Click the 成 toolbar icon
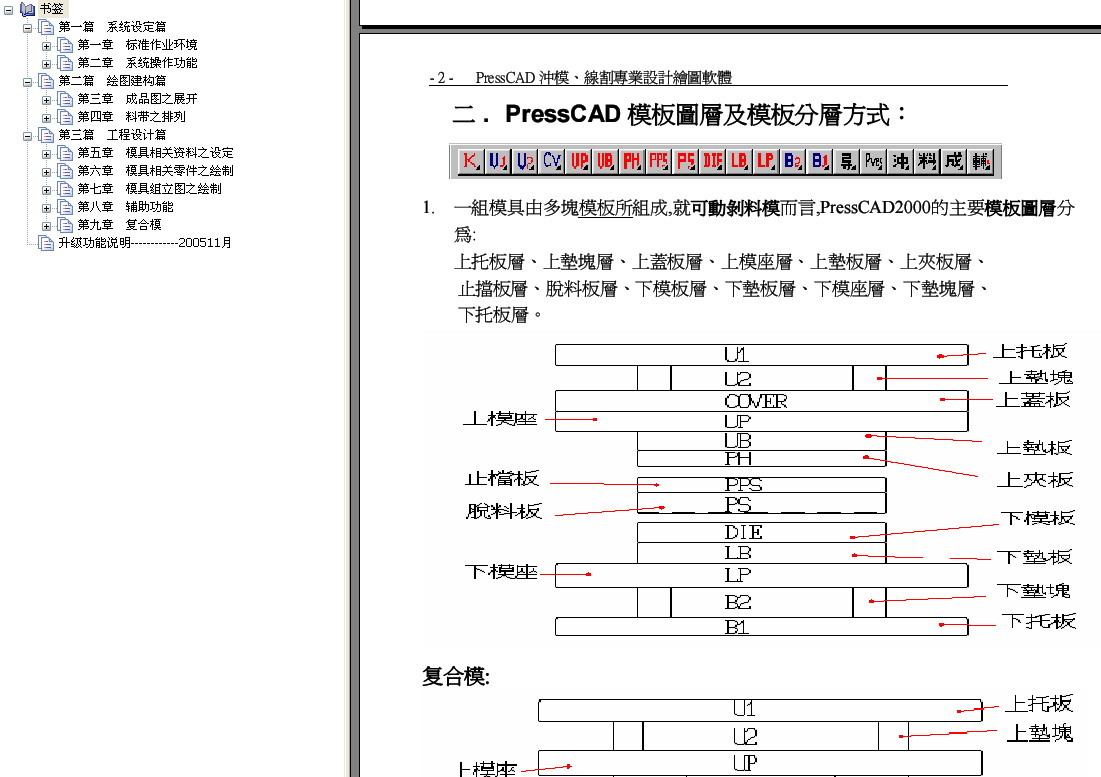 [953, 161]
